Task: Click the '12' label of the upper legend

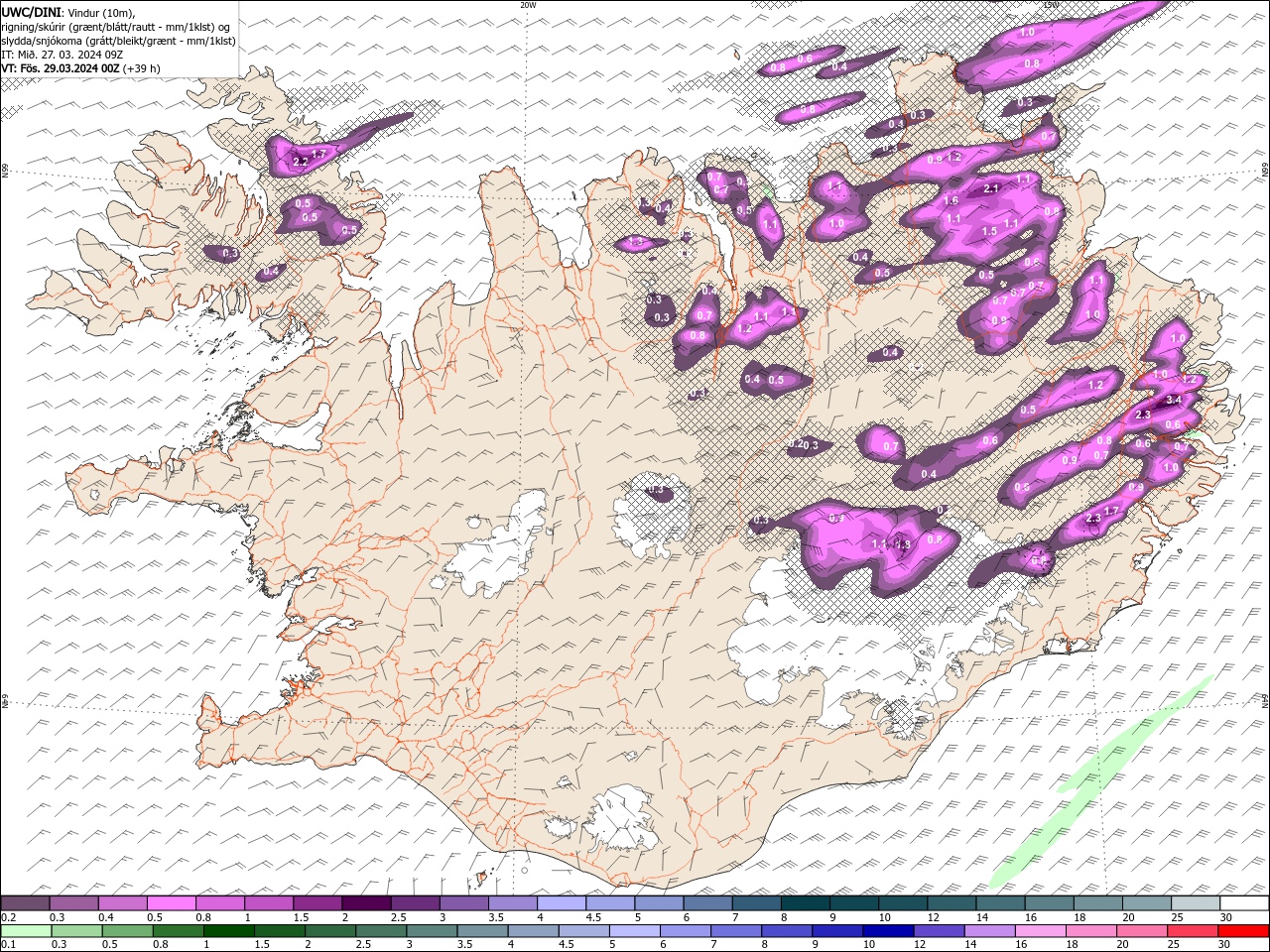Action: (x=935, y=917)
